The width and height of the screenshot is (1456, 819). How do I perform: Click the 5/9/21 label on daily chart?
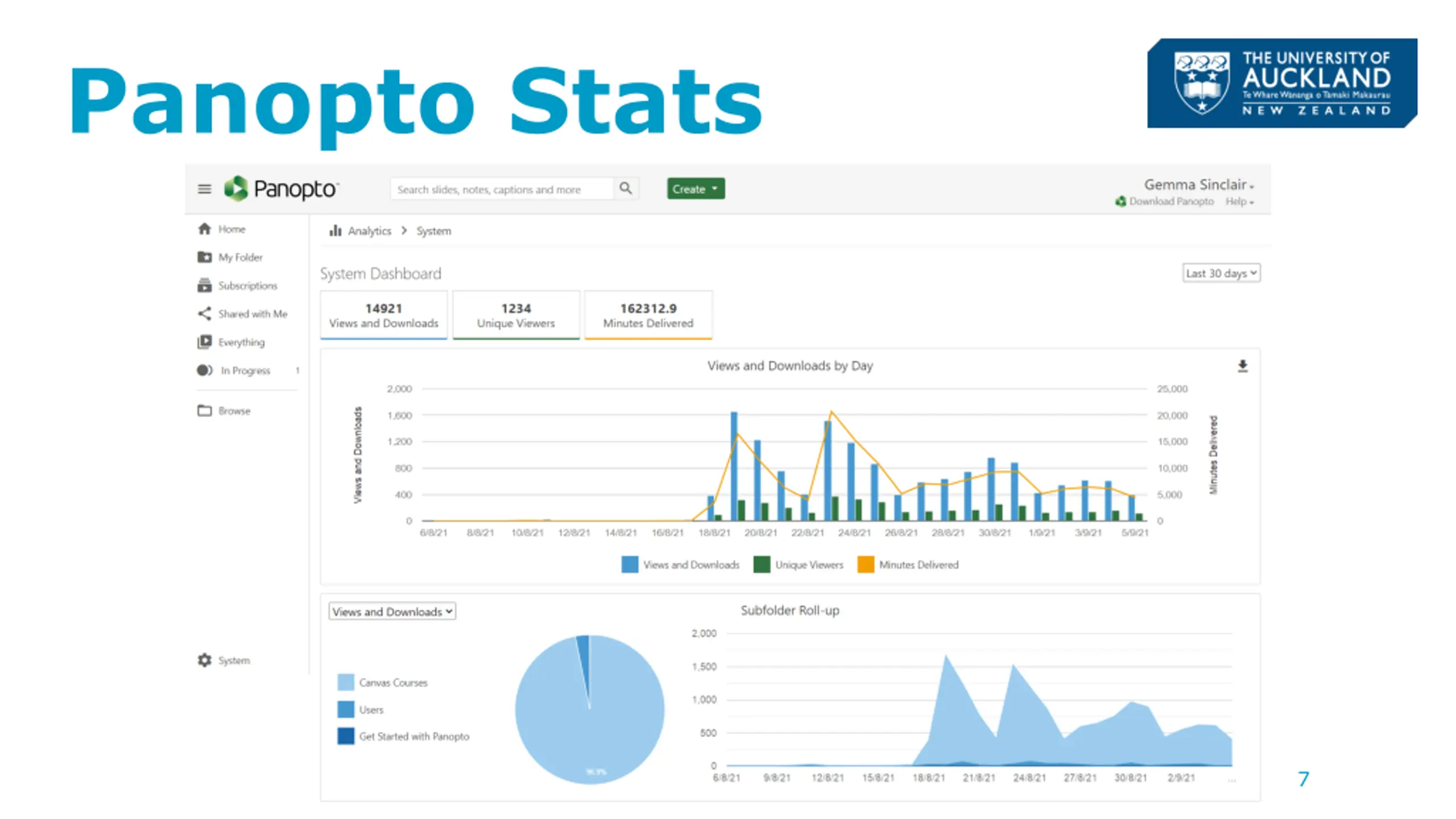1135,533
